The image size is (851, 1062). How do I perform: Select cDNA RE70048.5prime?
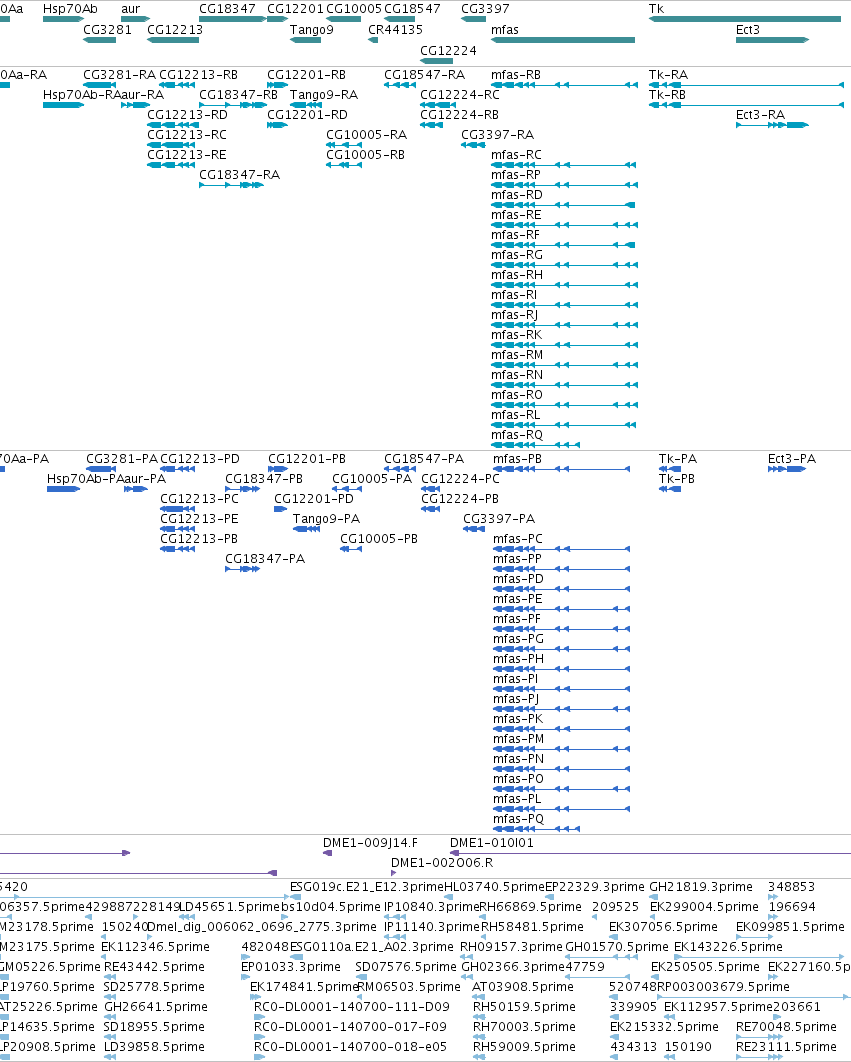click(787, 1027)
